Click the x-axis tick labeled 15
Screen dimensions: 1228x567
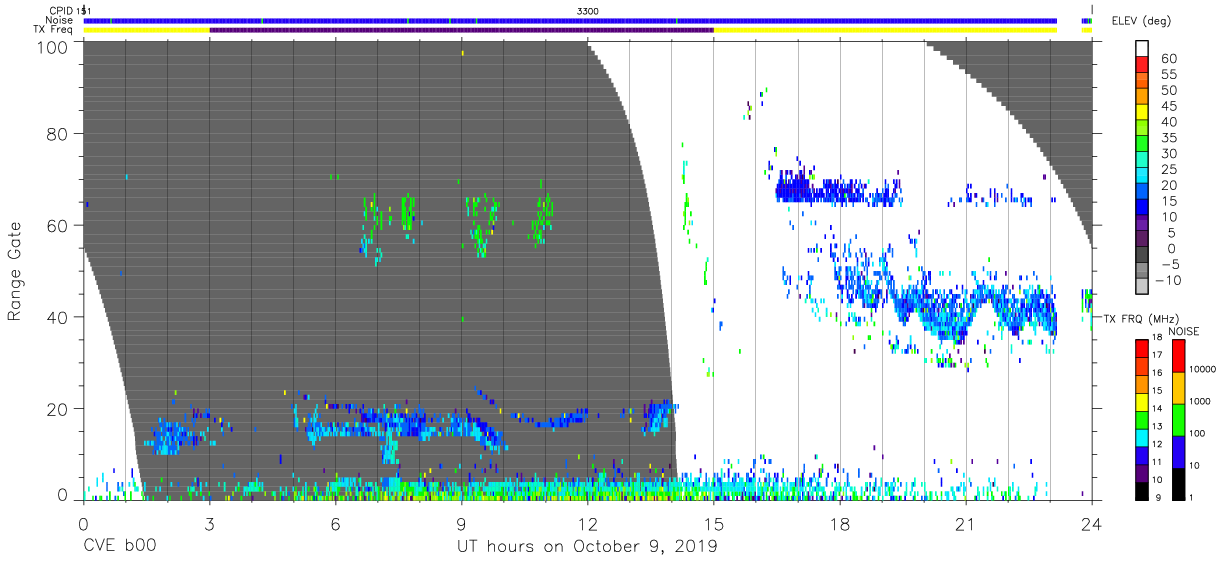click(713, 524)
